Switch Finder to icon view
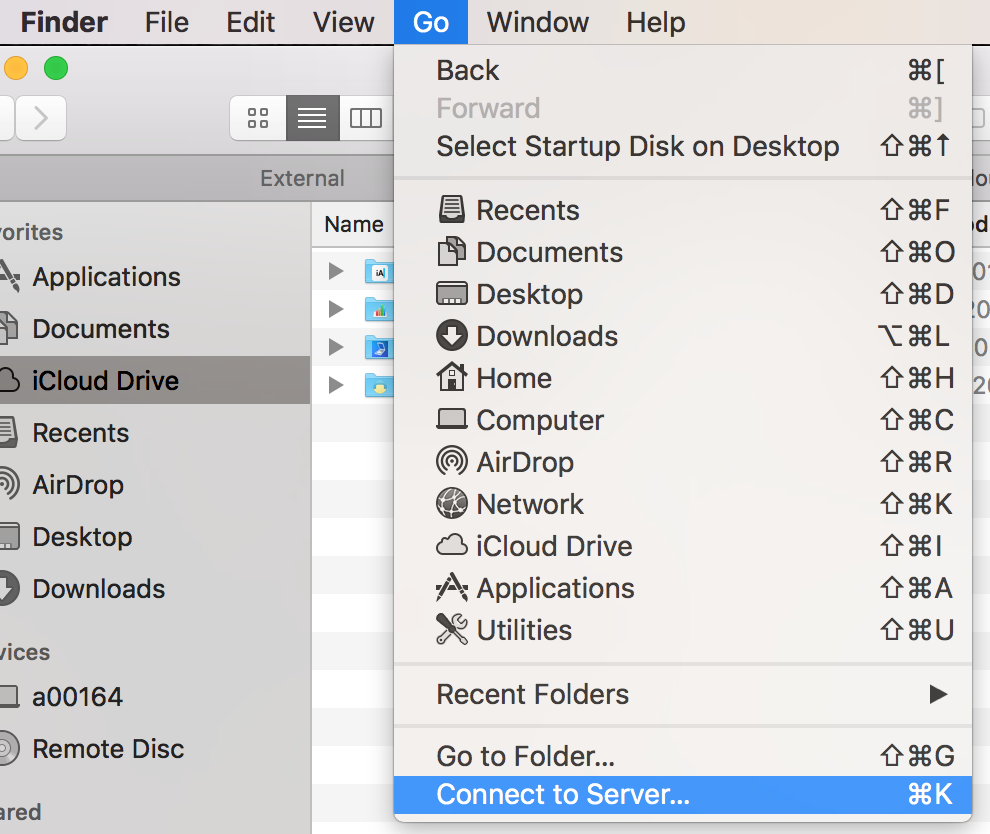The width and height of the screenshot is (990, 834). point(258,118)
